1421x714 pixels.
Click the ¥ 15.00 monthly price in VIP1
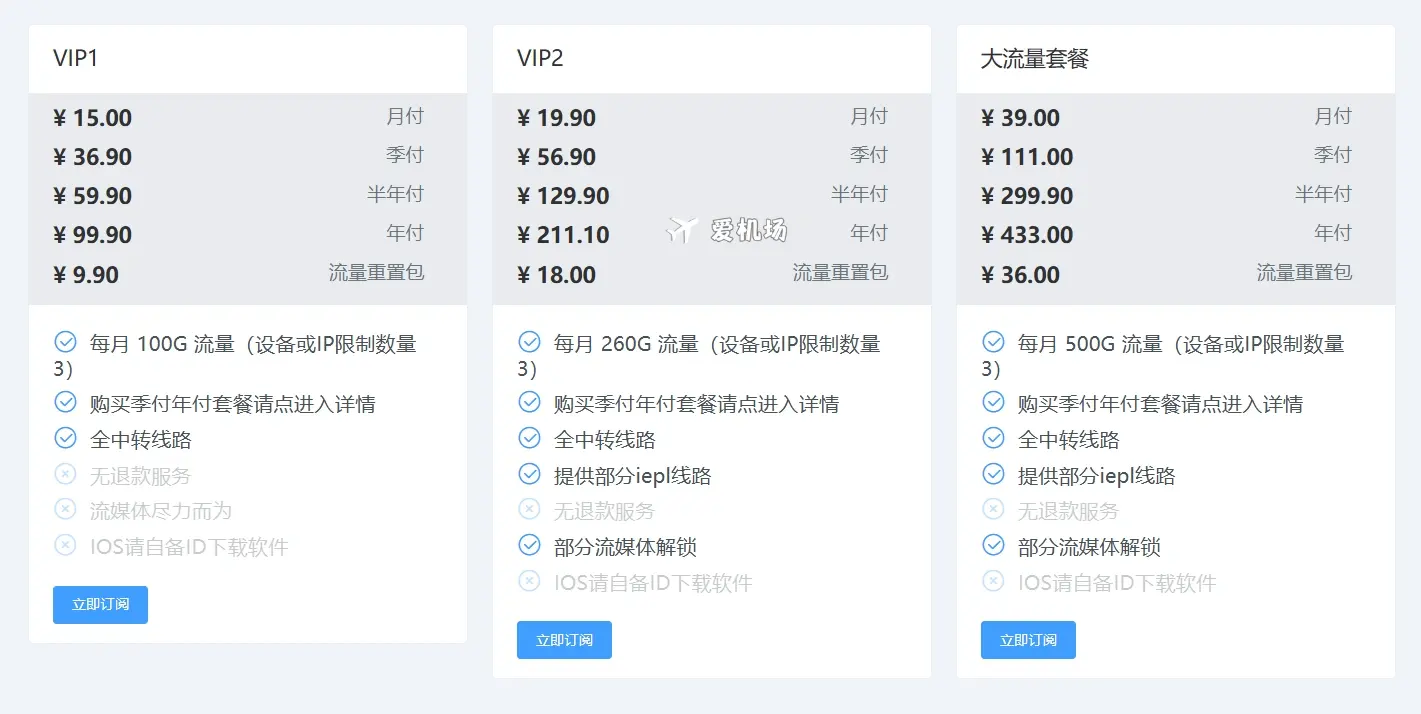(92, 118)
